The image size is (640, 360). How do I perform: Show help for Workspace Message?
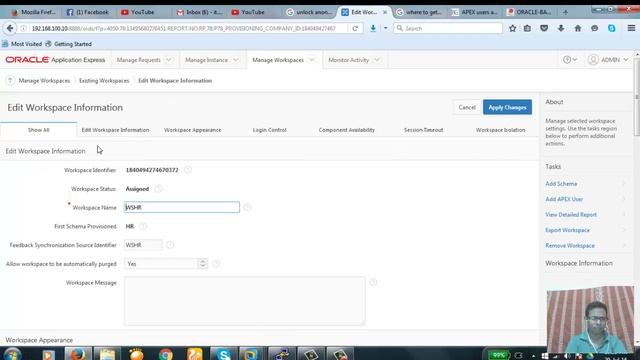(373, 282)
